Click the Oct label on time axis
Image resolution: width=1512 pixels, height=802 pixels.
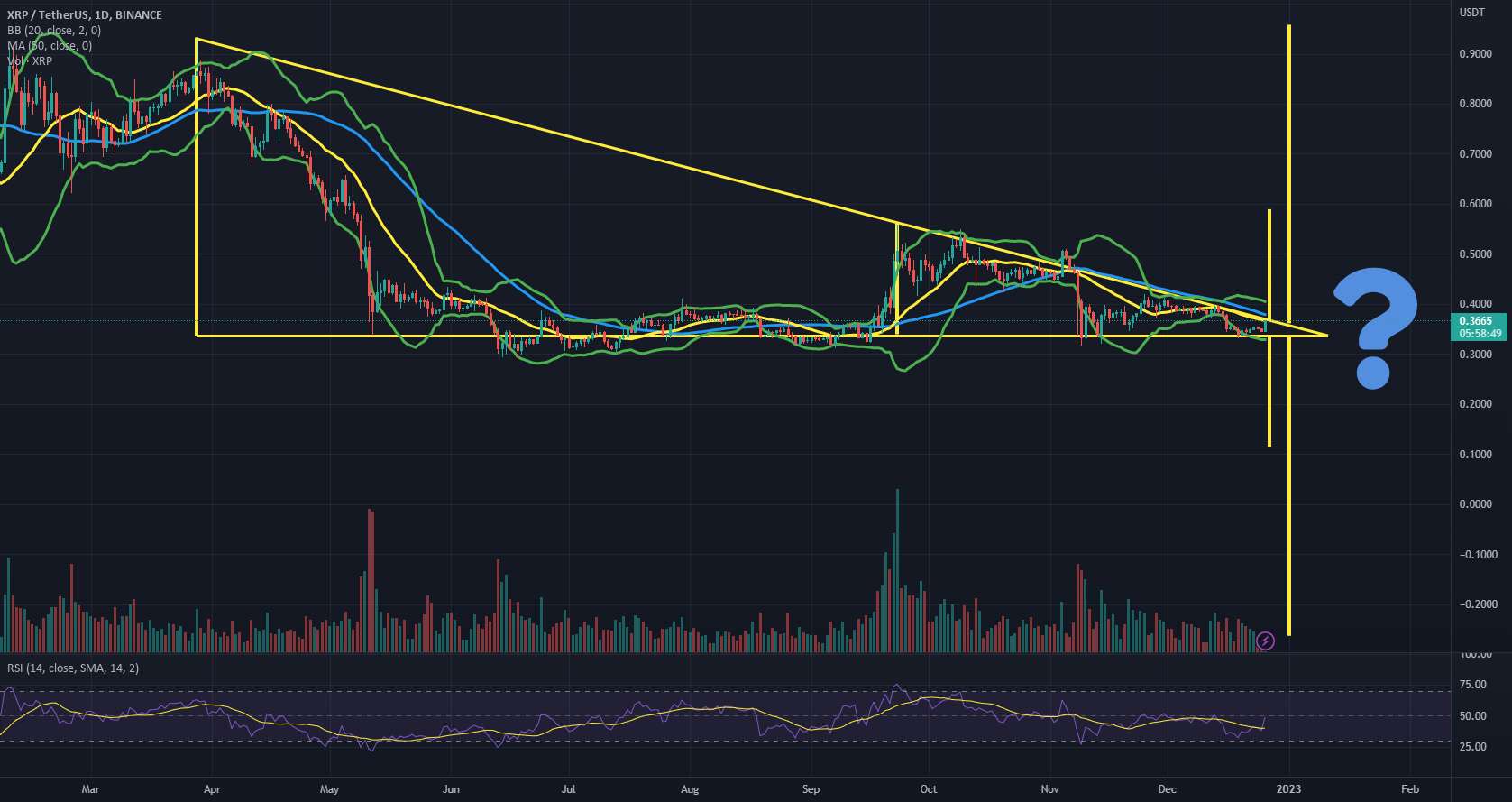(x=928, y=789)
